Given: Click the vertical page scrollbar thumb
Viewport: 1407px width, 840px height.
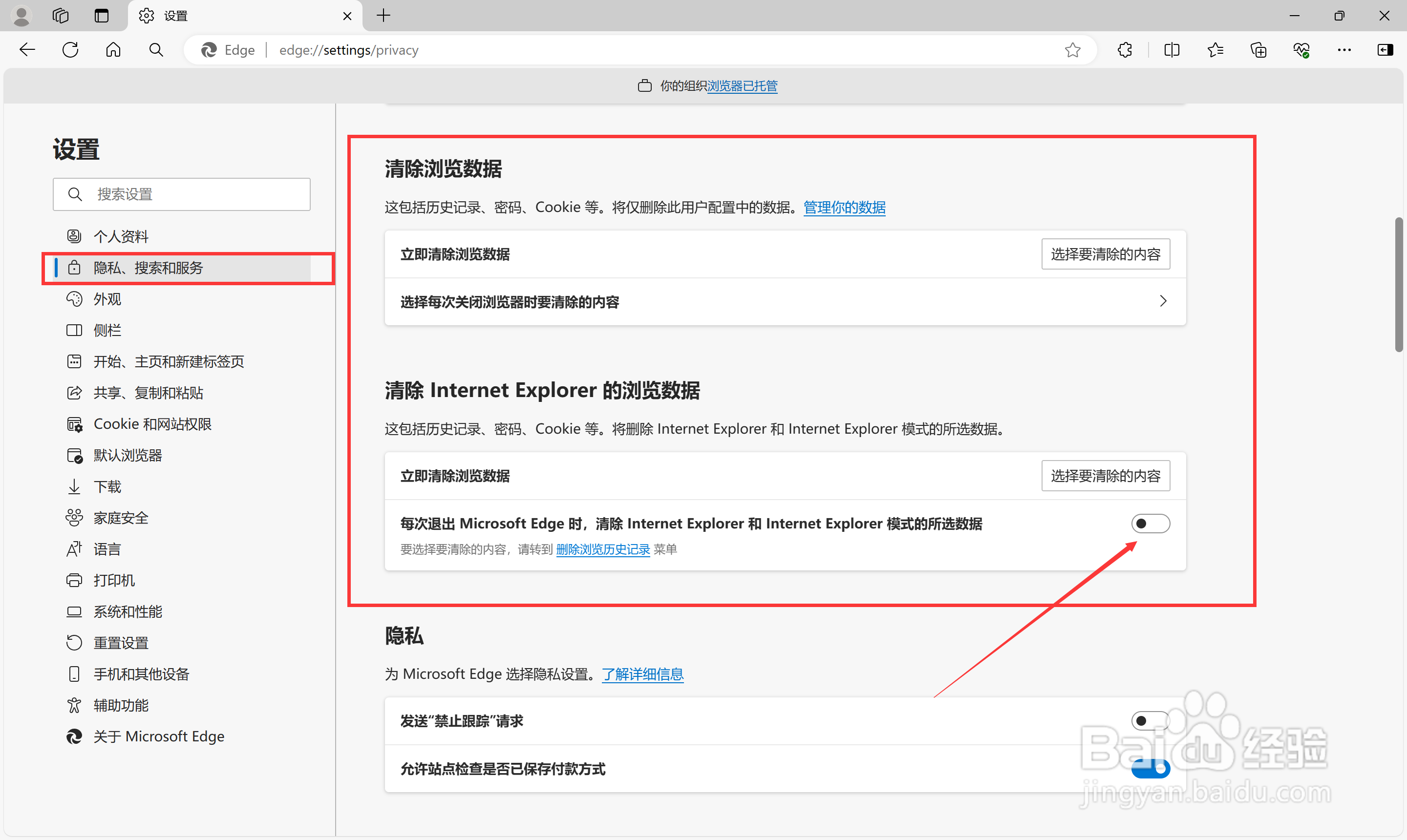Looking at the screenshot, I should tap(1399, 285).
